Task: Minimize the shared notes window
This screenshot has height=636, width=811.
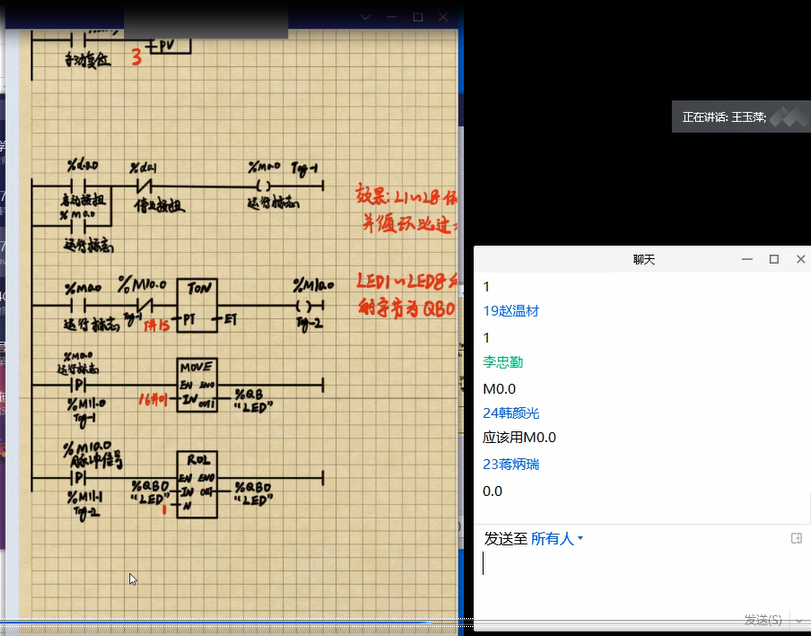Action: tap(391, 17)
